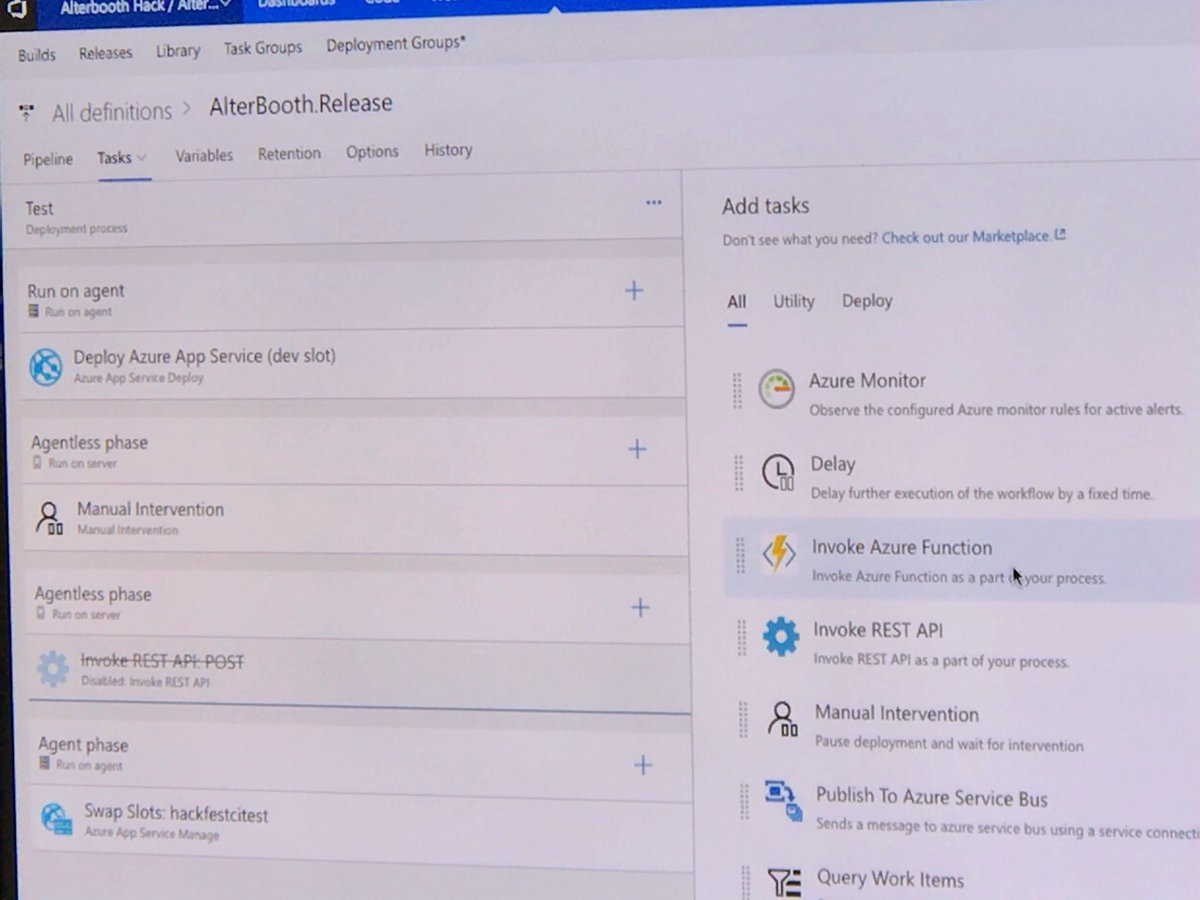This screenshot has height=900, width=1200.
Task: Expand the Alterbooth Hack project dropdown
Action: tap(224, 5)
